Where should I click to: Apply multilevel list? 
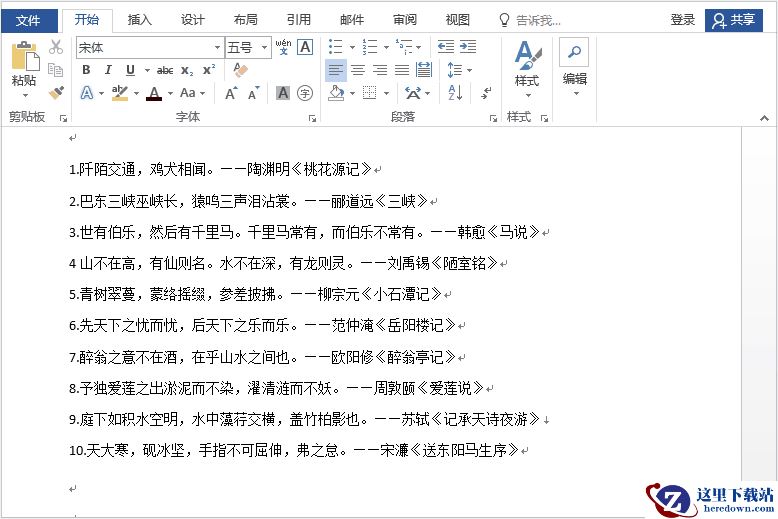click(x=404, y=47)
